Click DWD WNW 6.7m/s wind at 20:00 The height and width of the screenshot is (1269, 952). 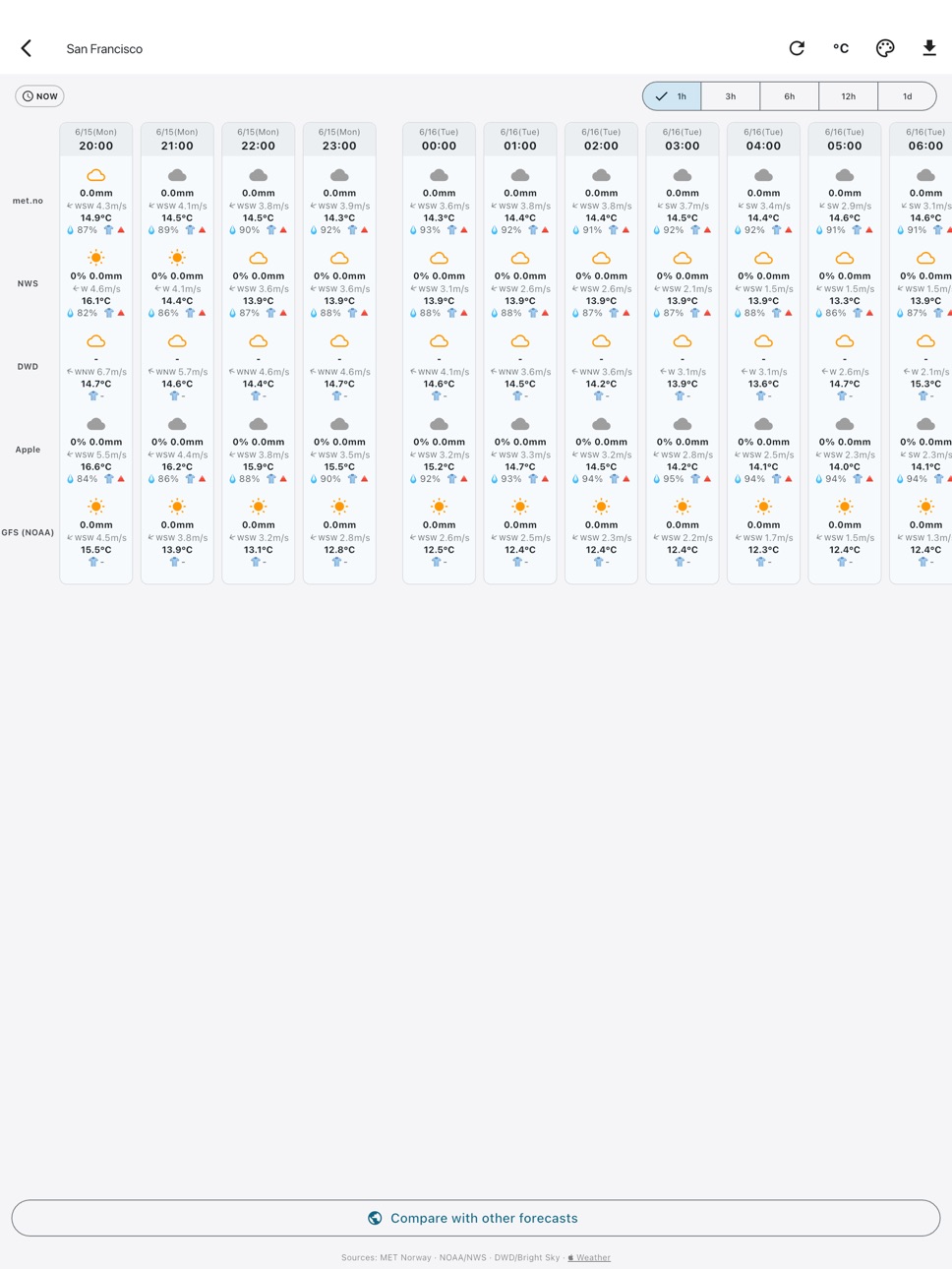tap(96, 372)
